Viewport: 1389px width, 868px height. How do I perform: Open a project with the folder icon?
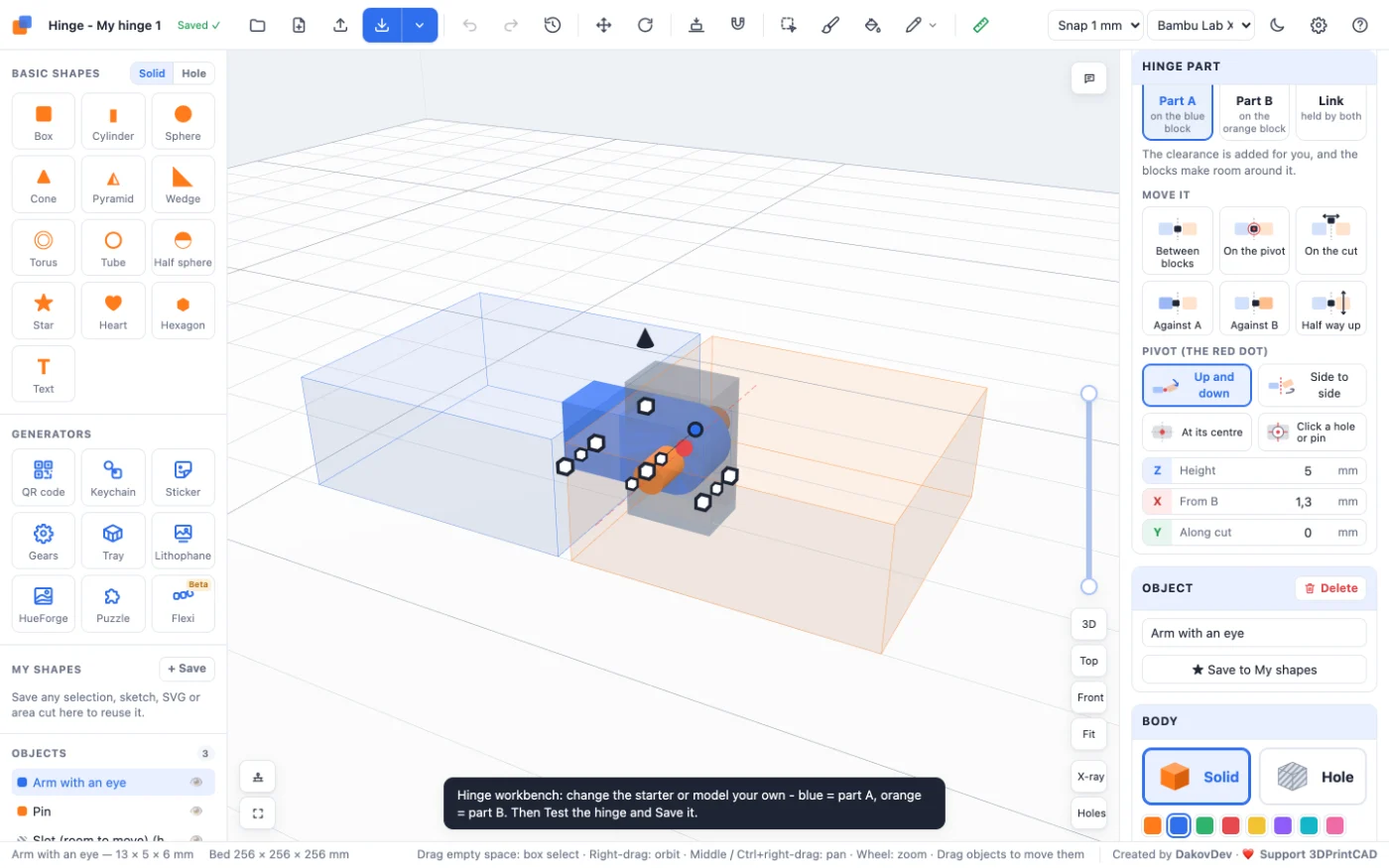point(257,26)
